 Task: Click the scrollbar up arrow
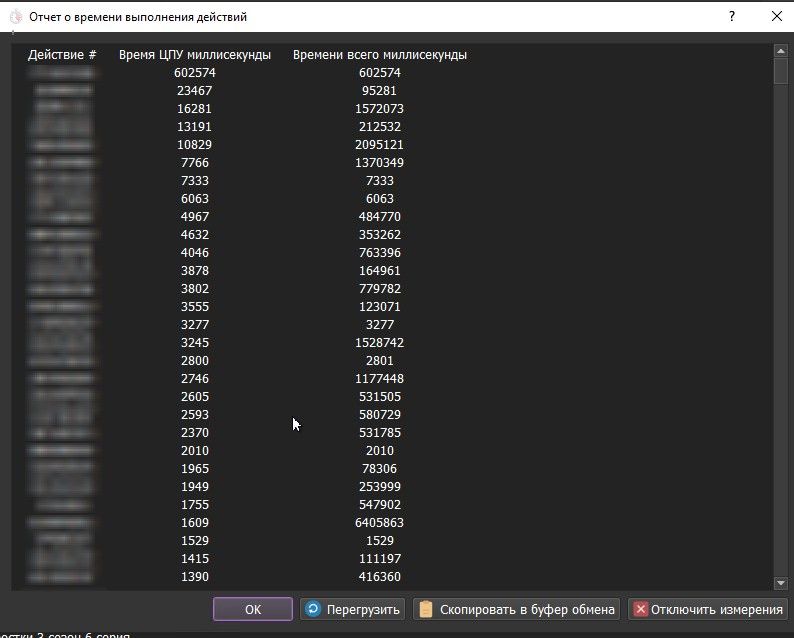point(781,50)
